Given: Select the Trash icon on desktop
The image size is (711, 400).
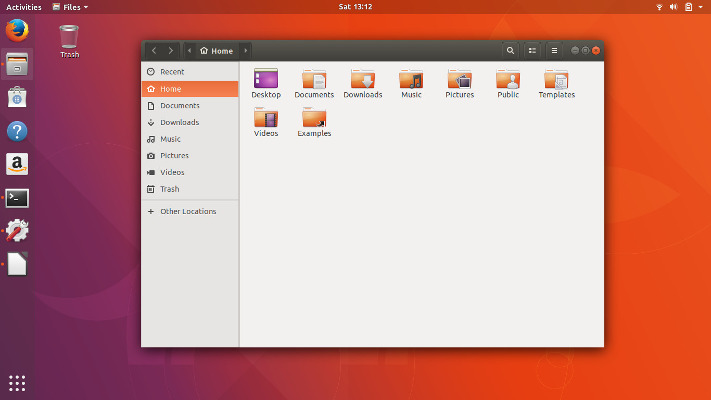Looking at the screenshot, I should coord(69,41).
